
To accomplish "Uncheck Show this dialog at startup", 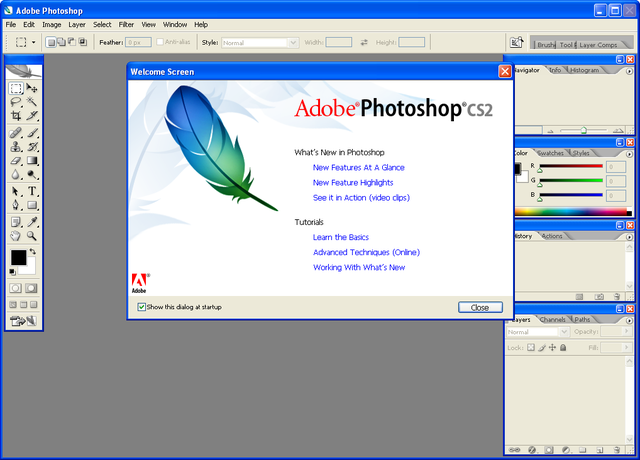I will [141, 307].
